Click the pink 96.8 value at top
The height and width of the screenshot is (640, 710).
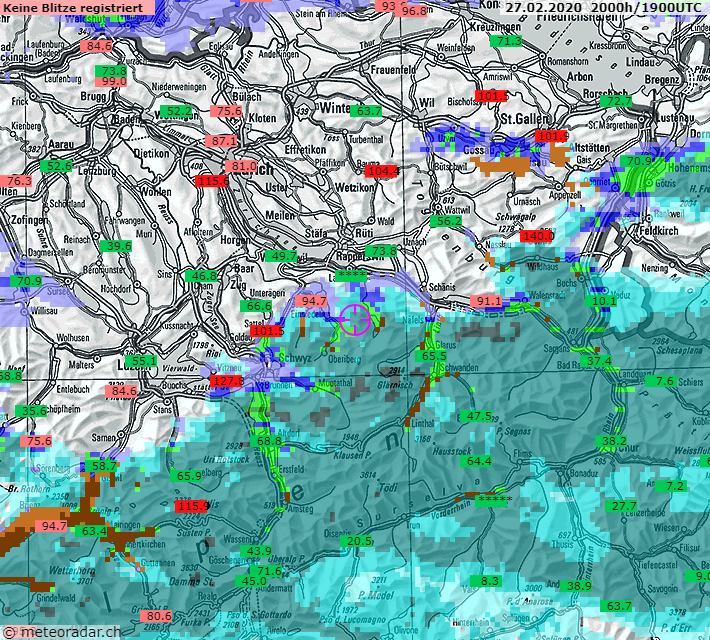pos(411,10)
